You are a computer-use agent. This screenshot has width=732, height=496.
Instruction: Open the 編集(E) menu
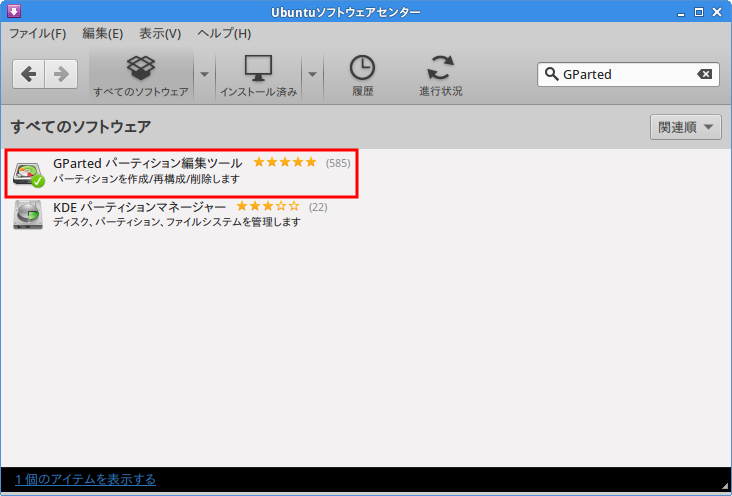point(102,33)
